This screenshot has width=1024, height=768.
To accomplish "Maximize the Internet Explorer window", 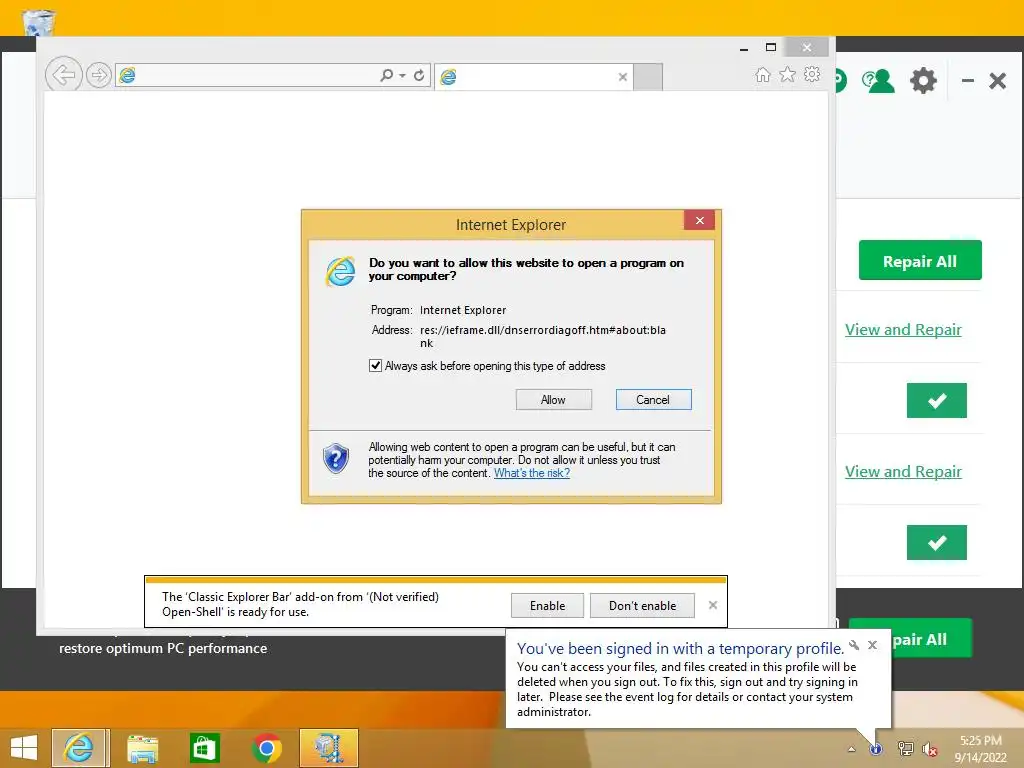I will [x=771, y=47].
